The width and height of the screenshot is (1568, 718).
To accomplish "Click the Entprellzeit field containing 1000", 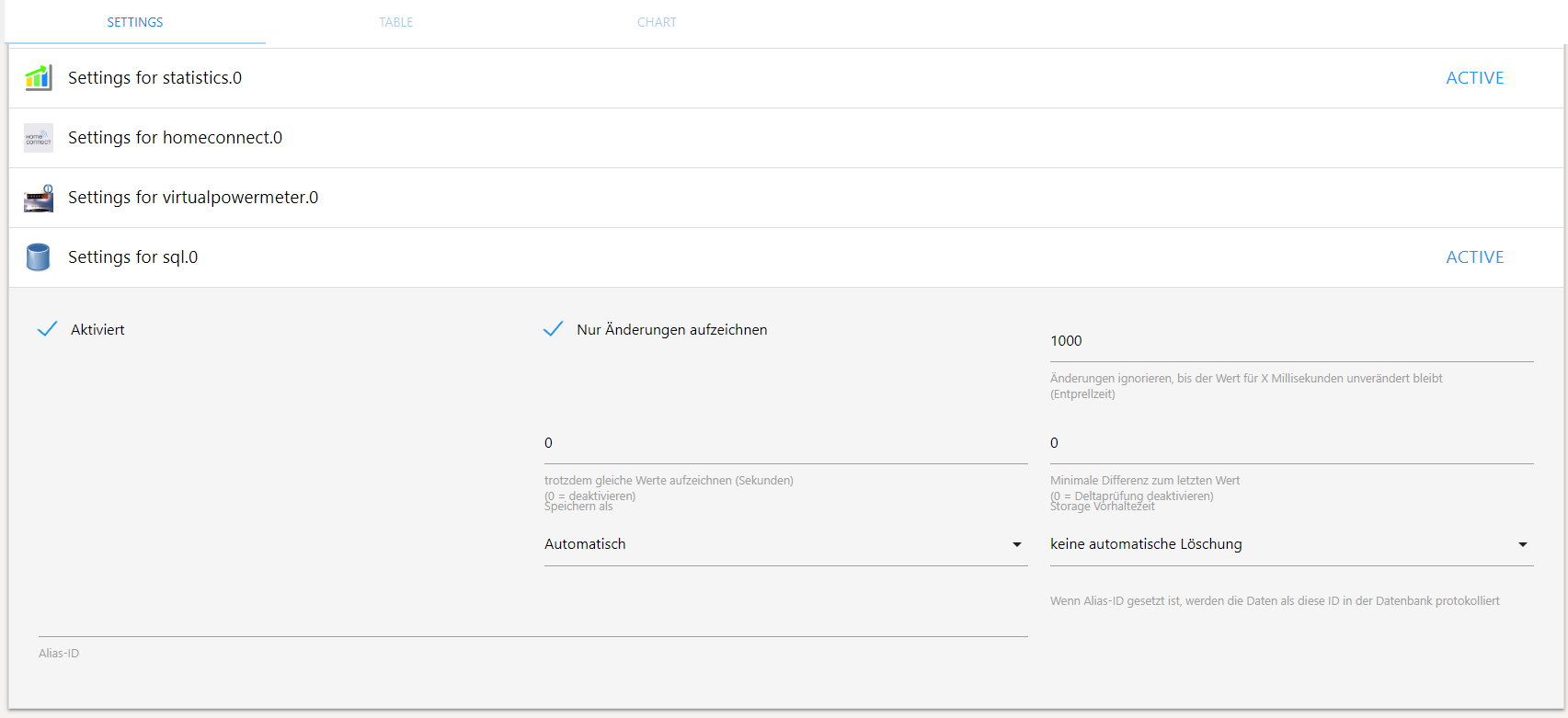I will click(1291, 341).
